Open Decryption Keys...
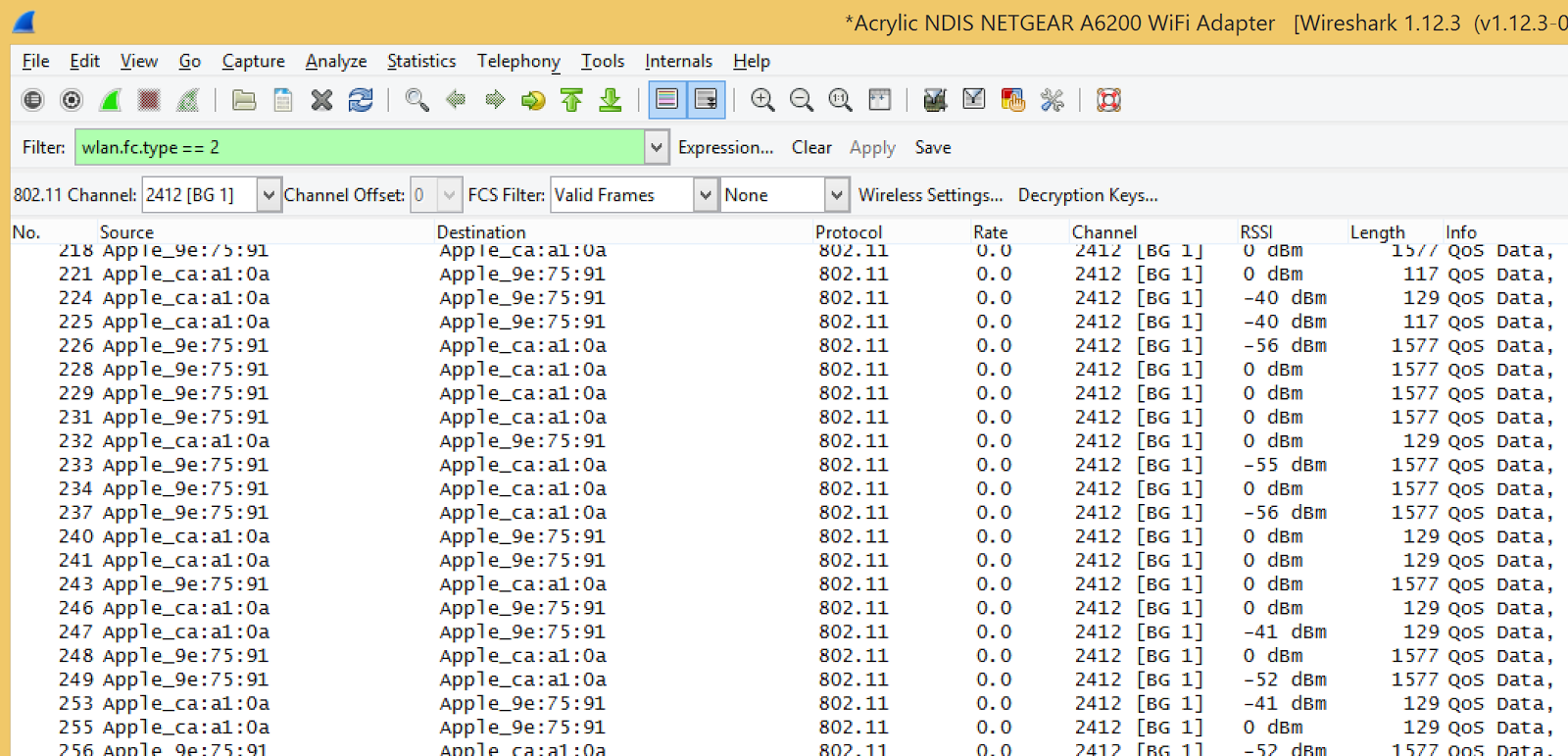 1088,195
